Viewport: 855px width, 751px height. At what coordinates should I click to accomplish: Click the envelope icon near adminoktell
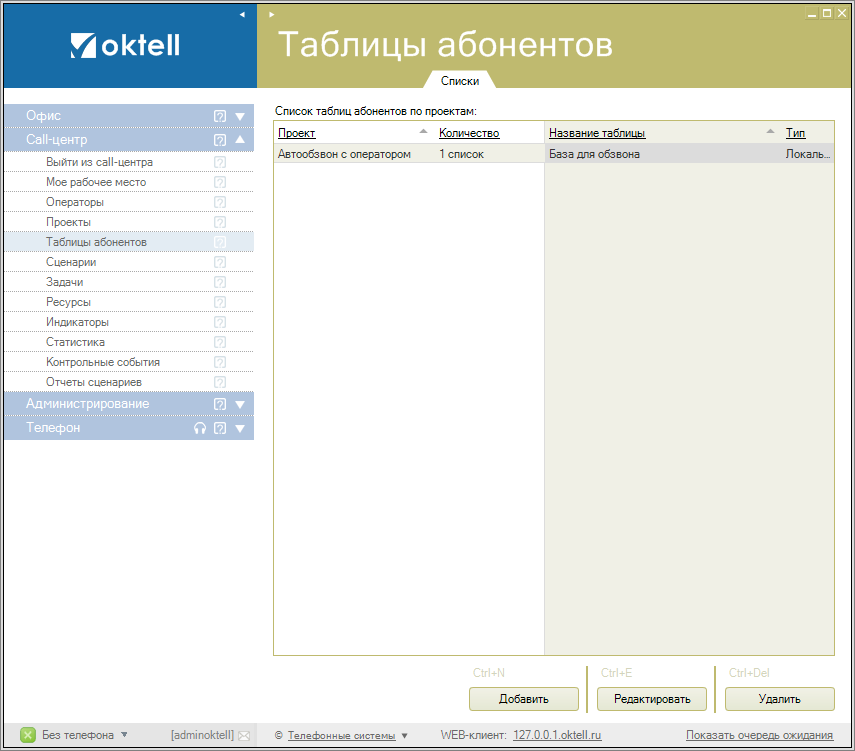click(244, 735)
